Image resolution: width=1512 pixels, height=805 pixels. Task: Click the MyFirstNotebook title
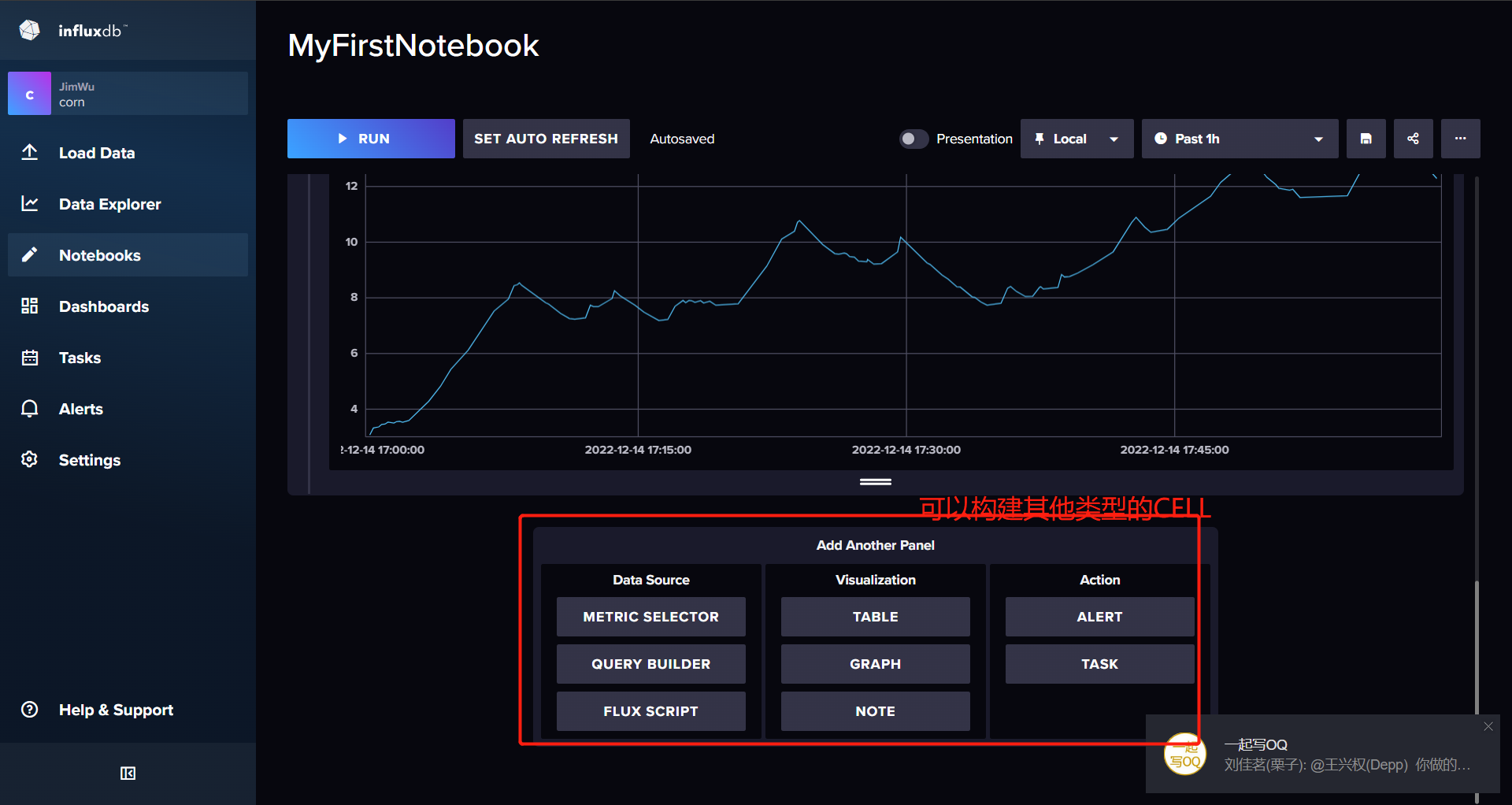(413, 46)
